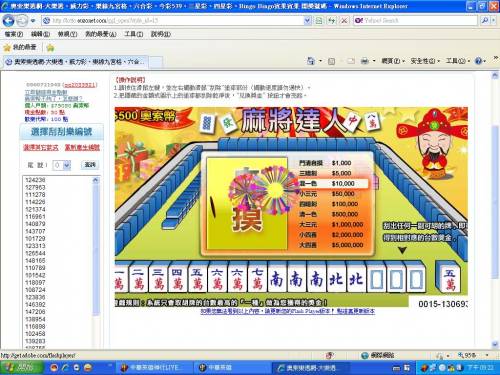This screenshot has height=375, width=500.
Task: Click the Flash Player update link below game
Action: (287, 311)
